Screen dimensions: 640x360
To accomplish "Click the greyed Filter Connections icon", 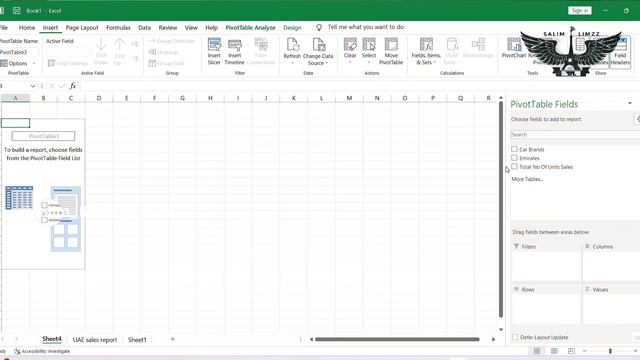I will point(261,44).
